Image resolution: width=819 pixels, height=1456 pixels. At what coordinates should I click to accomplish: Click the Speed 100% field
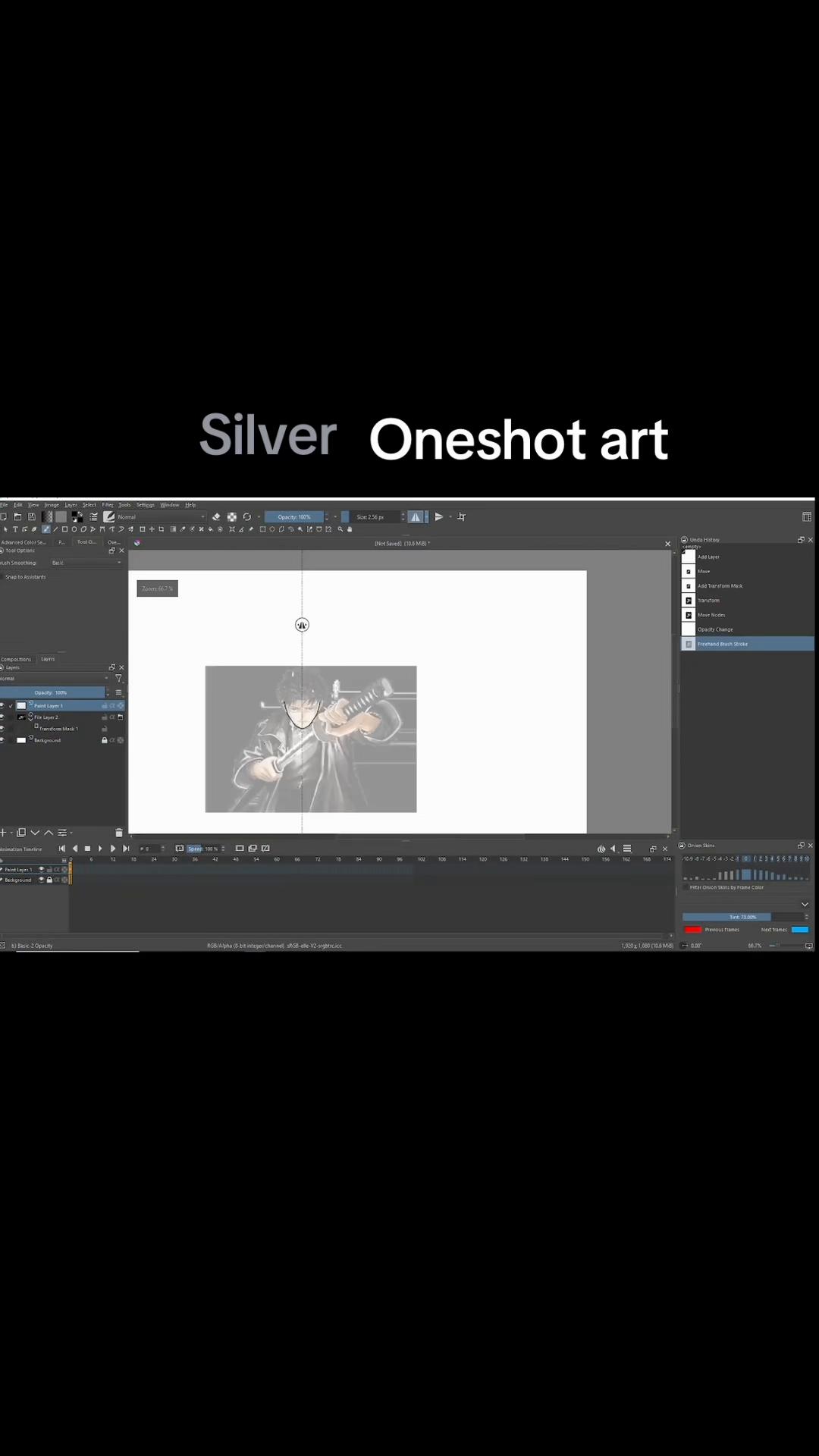pos(206,849)
